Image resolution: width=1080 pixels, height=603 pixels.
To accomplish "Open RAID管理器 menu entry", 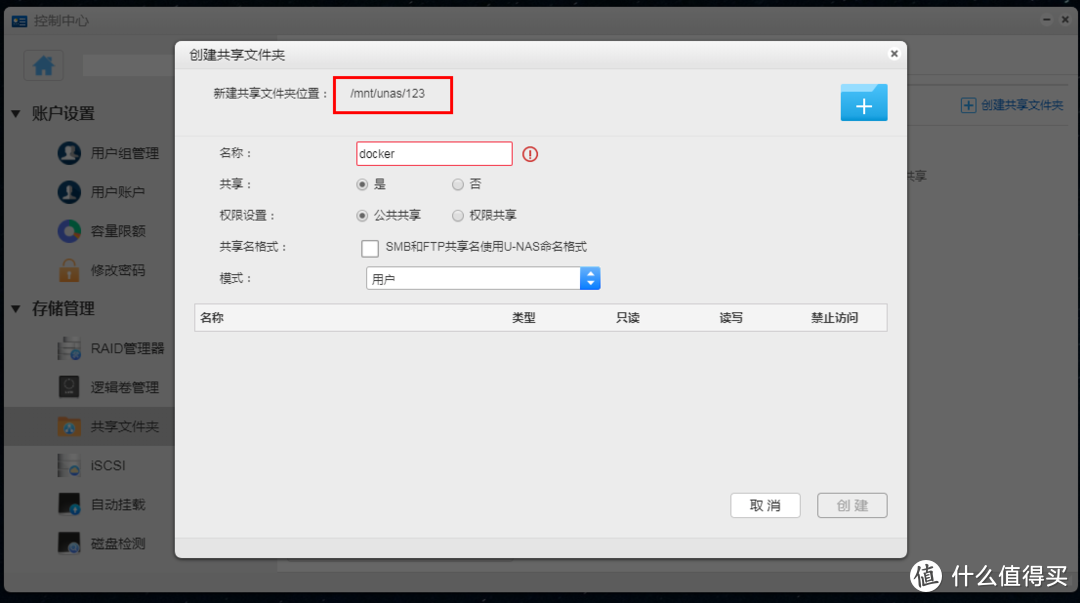I will [x=127, y=348].
